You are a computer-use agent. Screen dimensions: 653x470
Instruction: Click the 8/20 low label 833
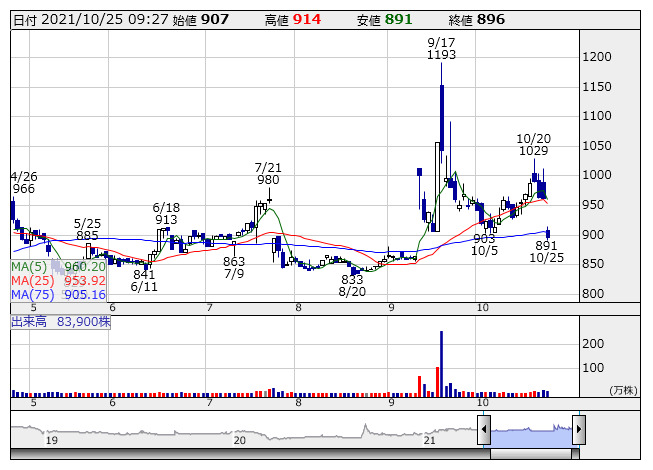[x=351, y=280]
